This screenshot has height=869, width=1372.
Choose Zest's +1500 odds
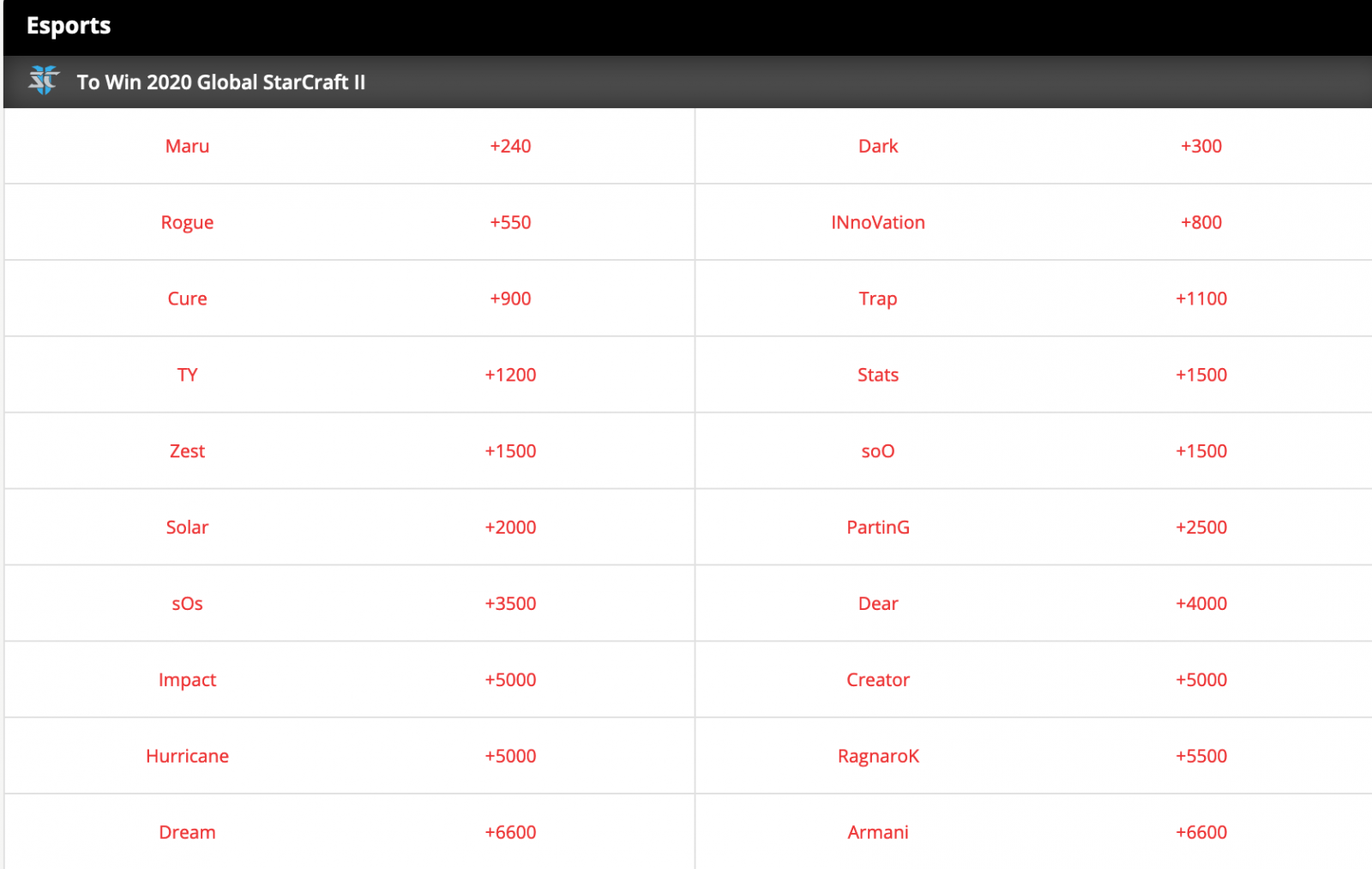coord(510,451)
